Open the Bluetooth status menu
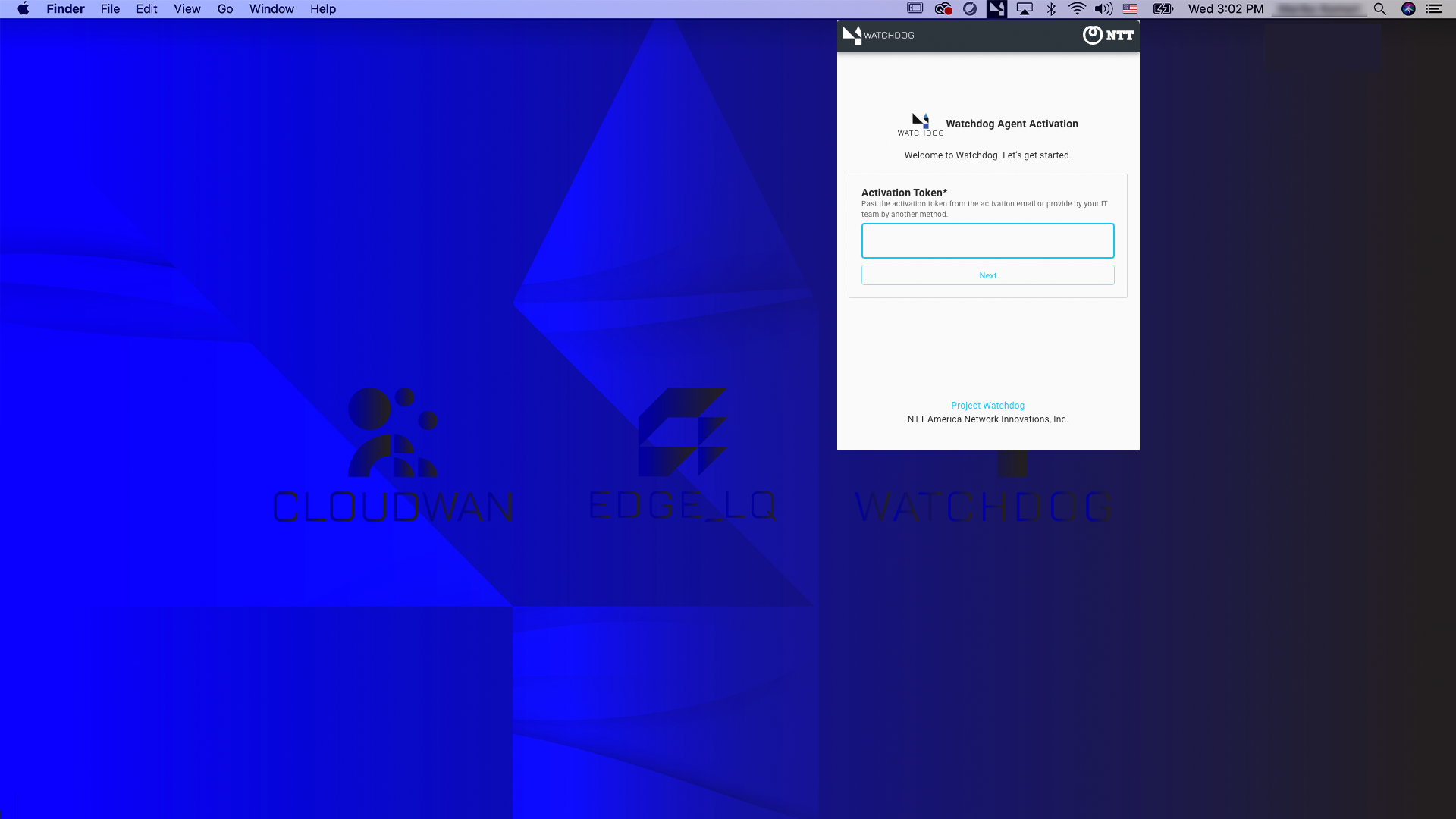Image resolution: width=1456 pixels, height=819 pixels. coord(1051,9)
